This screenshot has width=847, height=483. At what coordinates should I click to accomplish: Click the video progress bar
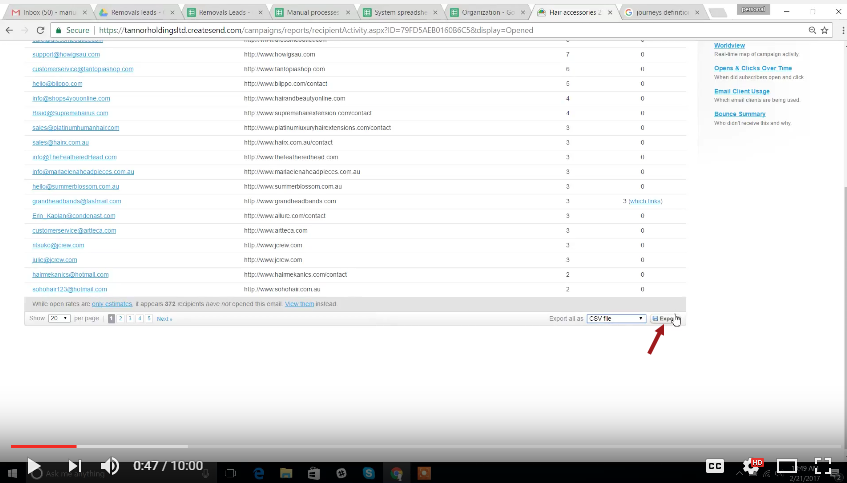(400, 446)
